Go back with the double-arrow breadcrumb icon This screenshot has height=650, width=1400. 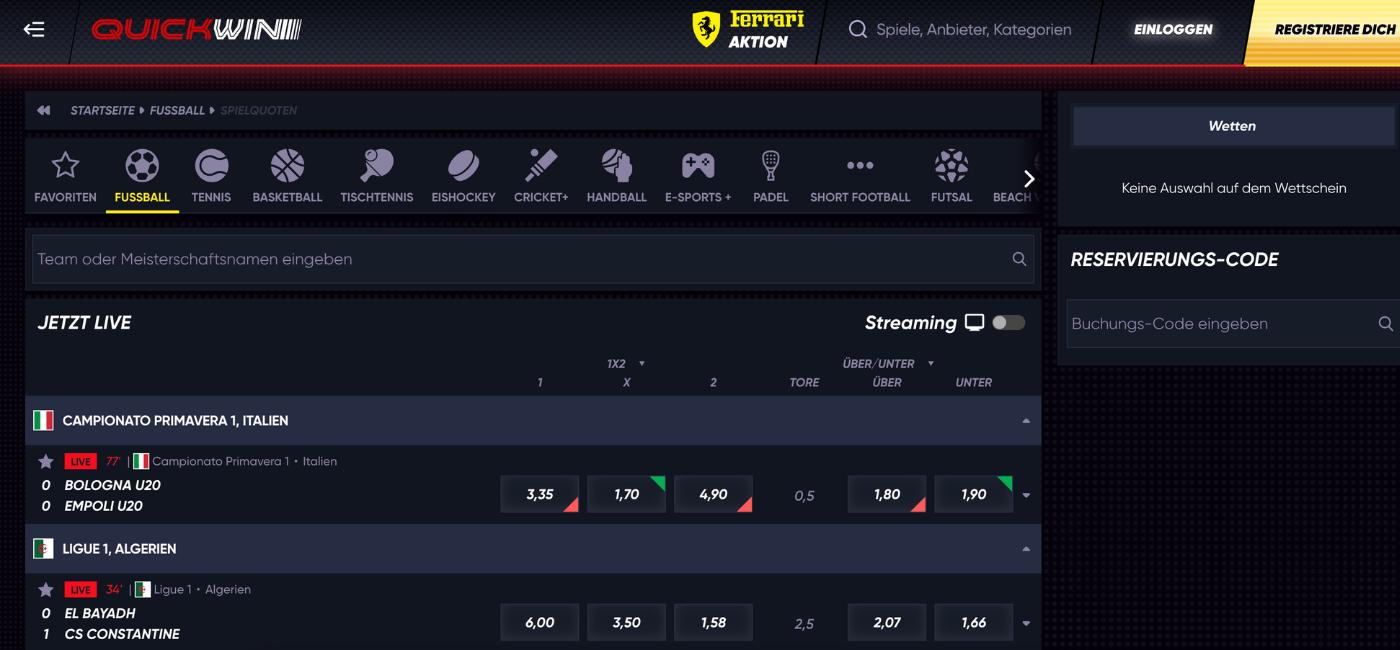click(43, 110)
